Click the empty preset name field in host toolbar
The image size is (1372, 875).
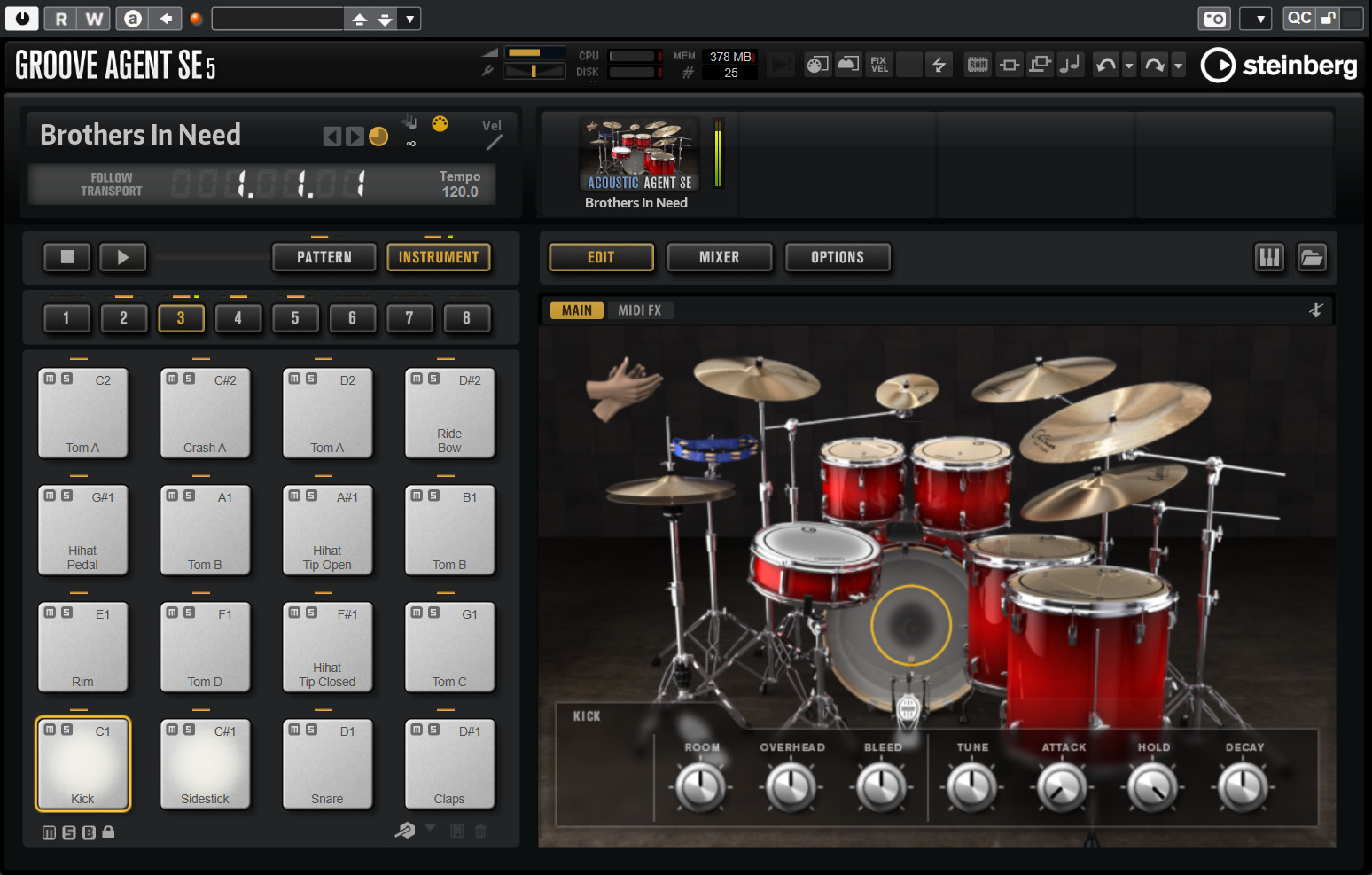[x=277, y=19]
